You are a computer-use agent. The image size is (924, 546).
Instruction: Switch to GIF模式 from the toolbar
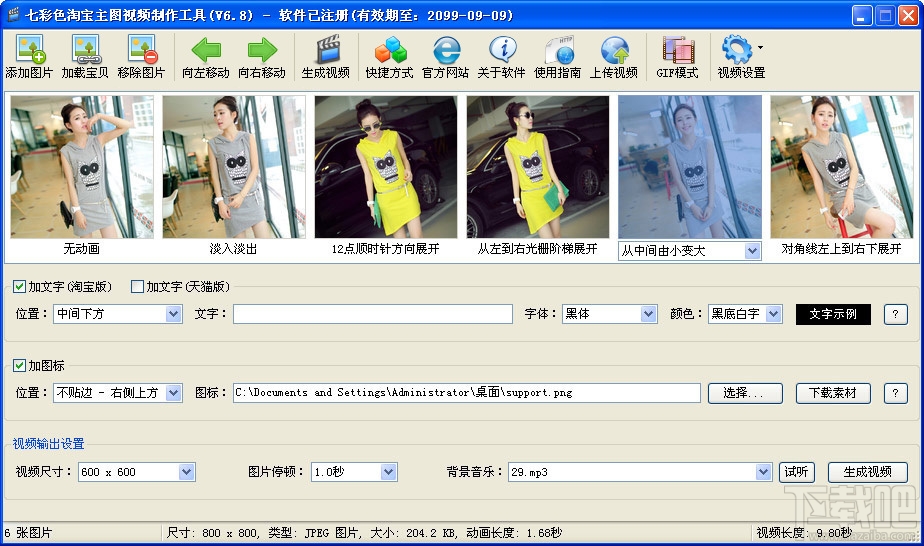(678, 57)
